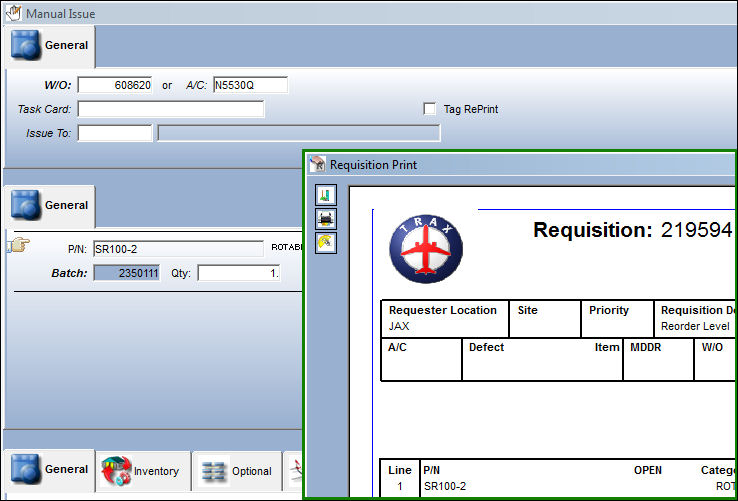738x501 pixels.
Task: Click the 'Batch:' label
Action: (x=69, y=273)
